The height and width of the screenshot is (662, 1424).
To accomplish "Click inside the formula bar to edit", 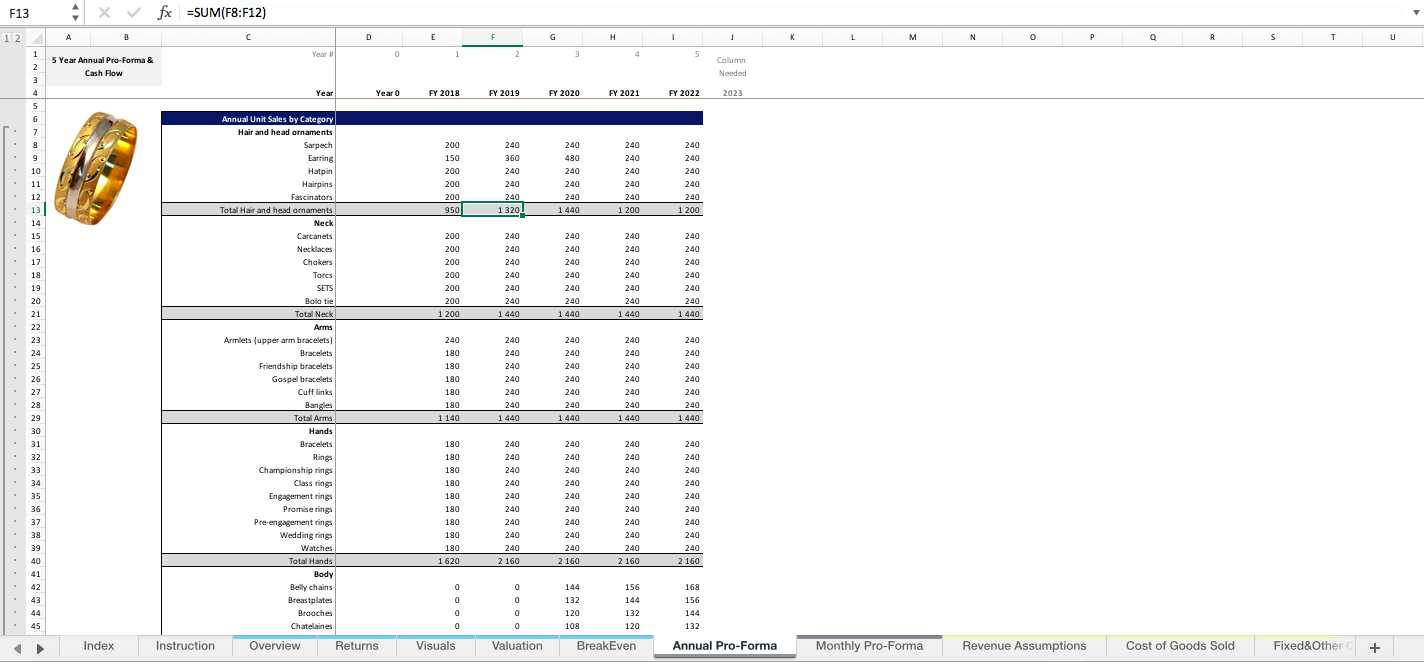I will pyautogui.click(x=400, y=13).
